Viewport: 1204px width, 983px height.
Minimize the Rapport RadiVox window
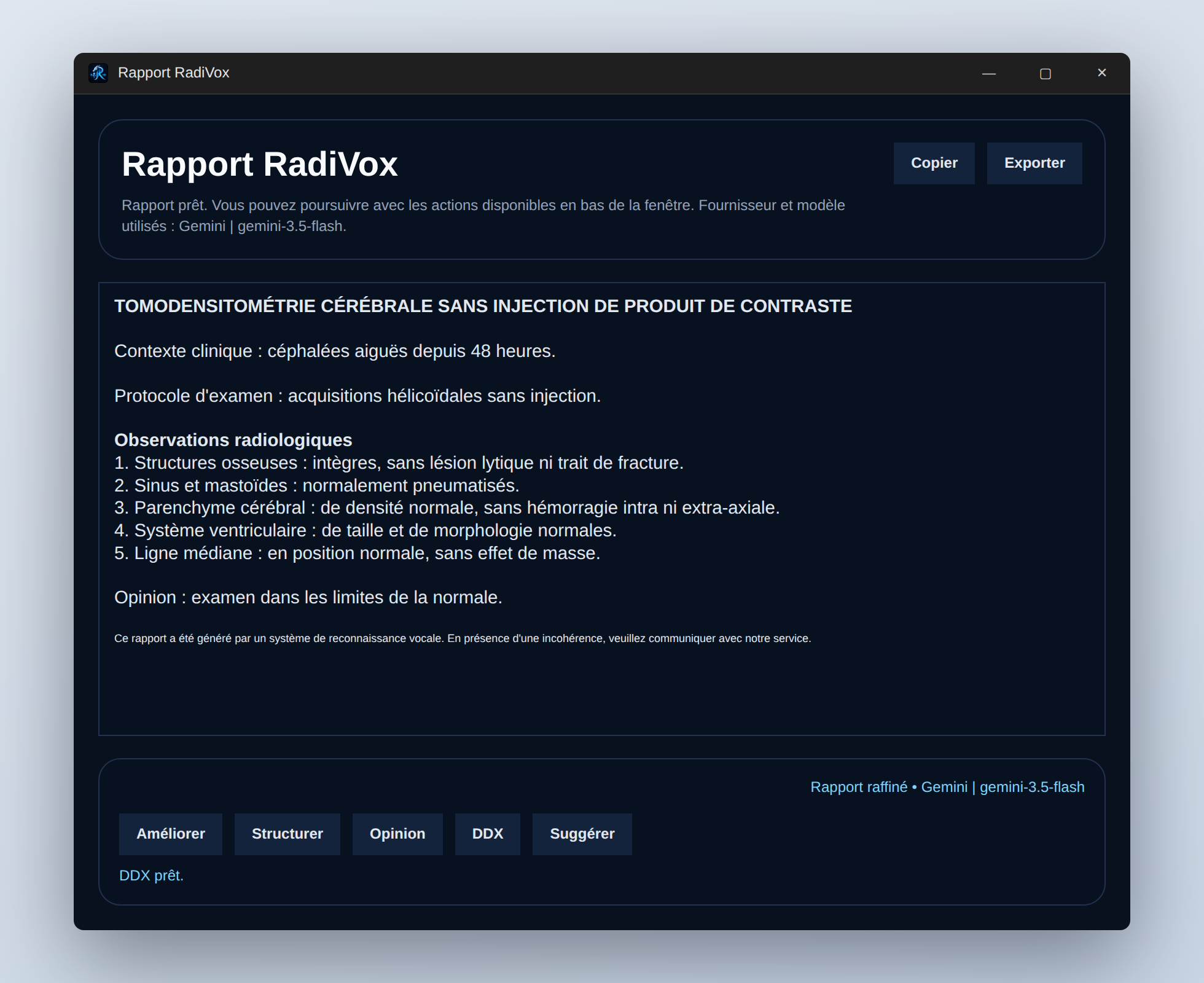tap(989, 73)
